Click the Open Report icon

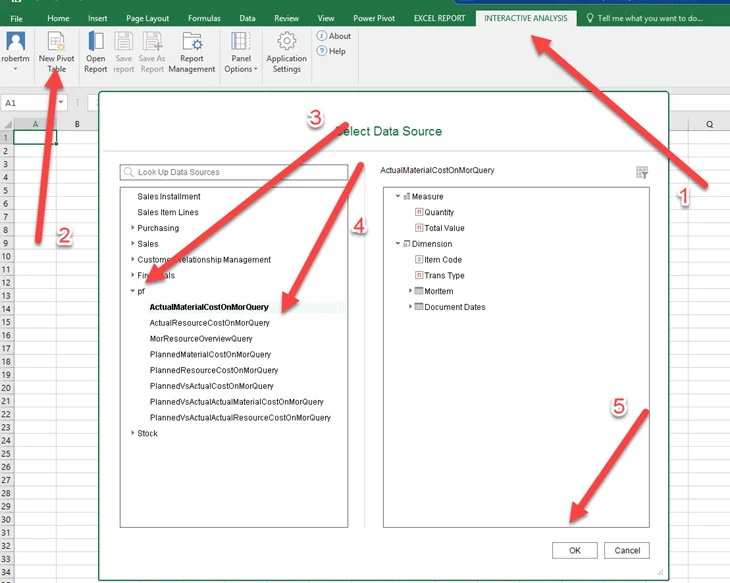[x=96, y=42]
